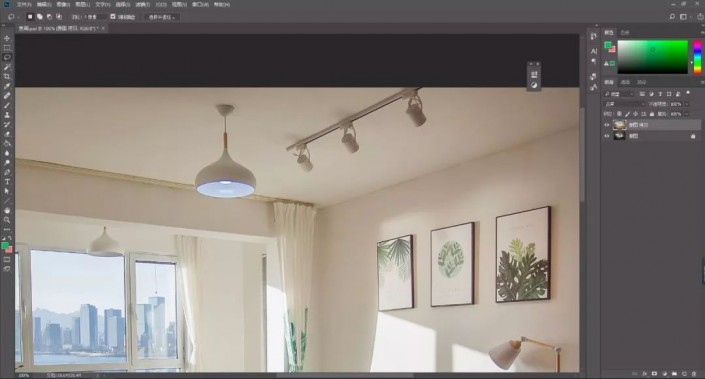Select the Move tool

(7, 38)
